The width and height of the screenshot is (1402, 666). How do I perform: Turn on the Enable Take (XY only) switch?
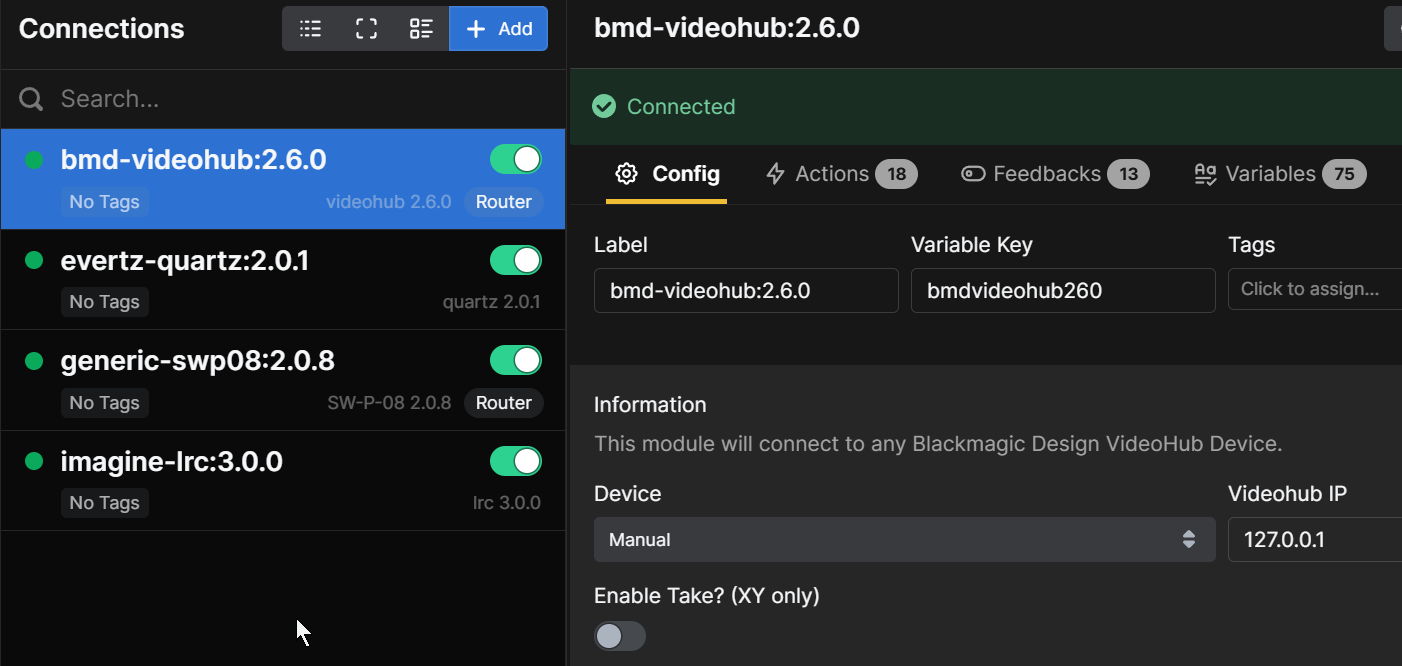620,636
